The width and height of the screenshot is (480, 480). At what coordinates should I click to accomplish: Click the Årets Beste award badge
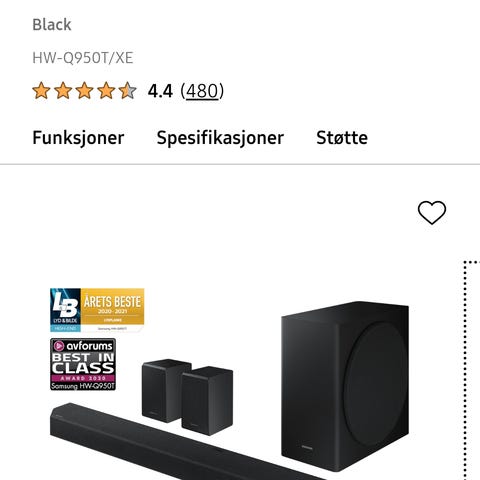point(97,310)
